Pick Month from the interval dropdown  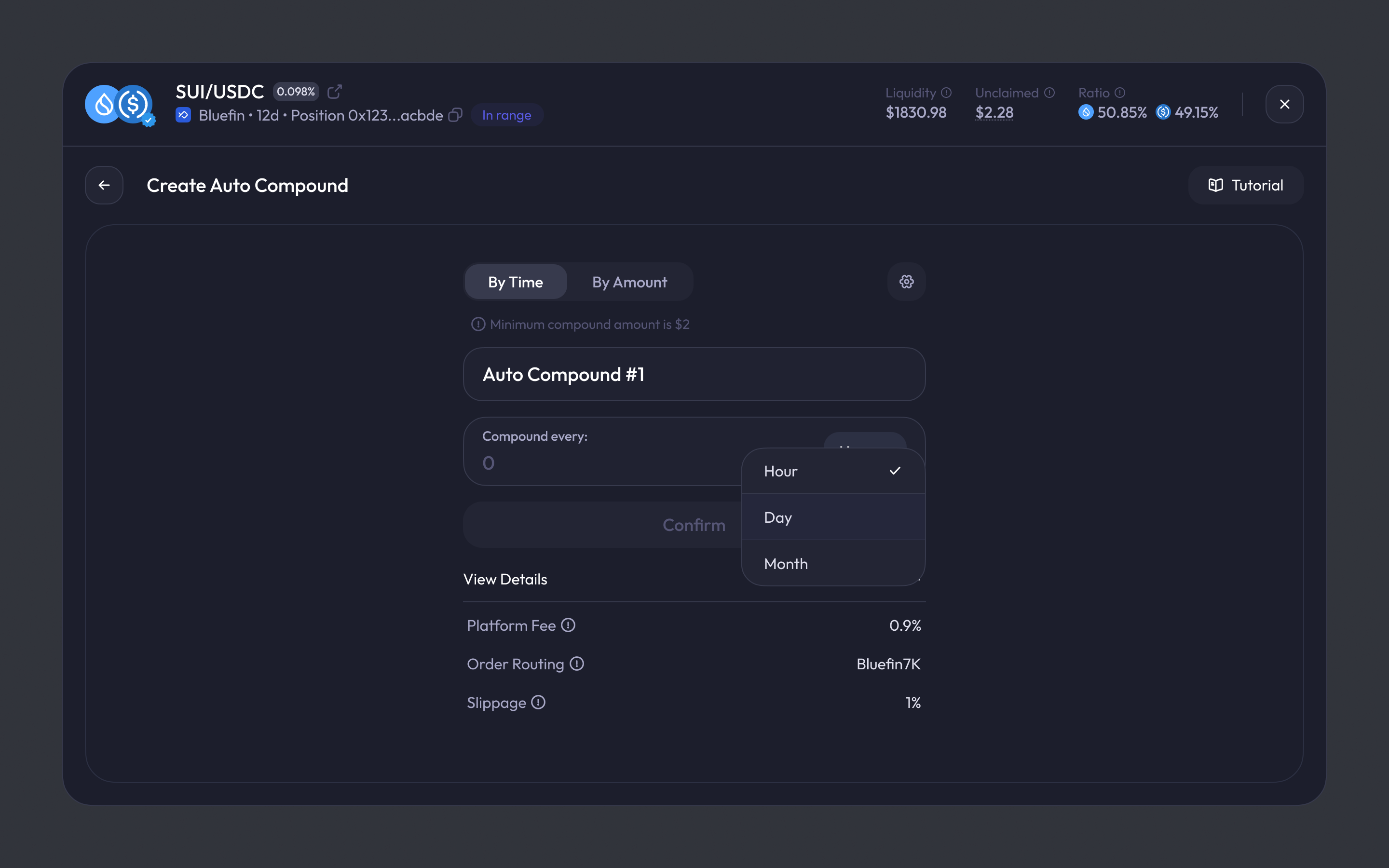point(832,564)
